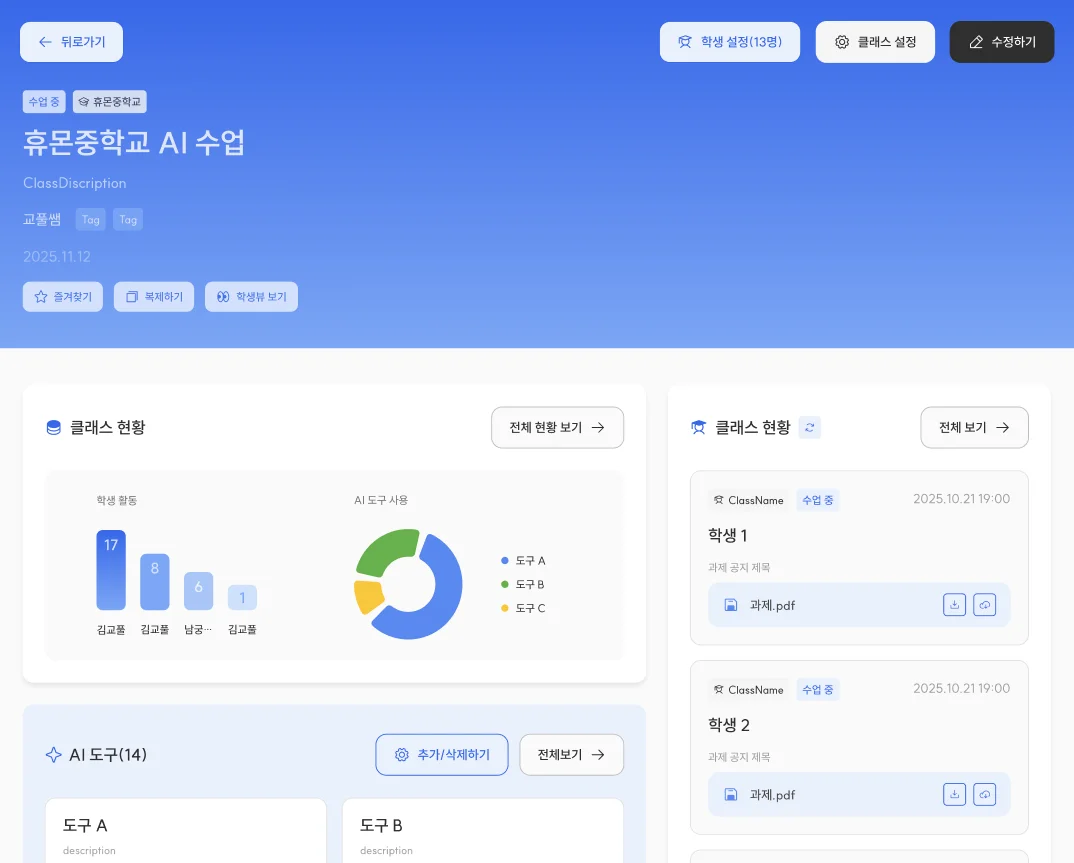
Task: Click the refresh icon next to right 클래스 현황
Action: pos(810,427)
